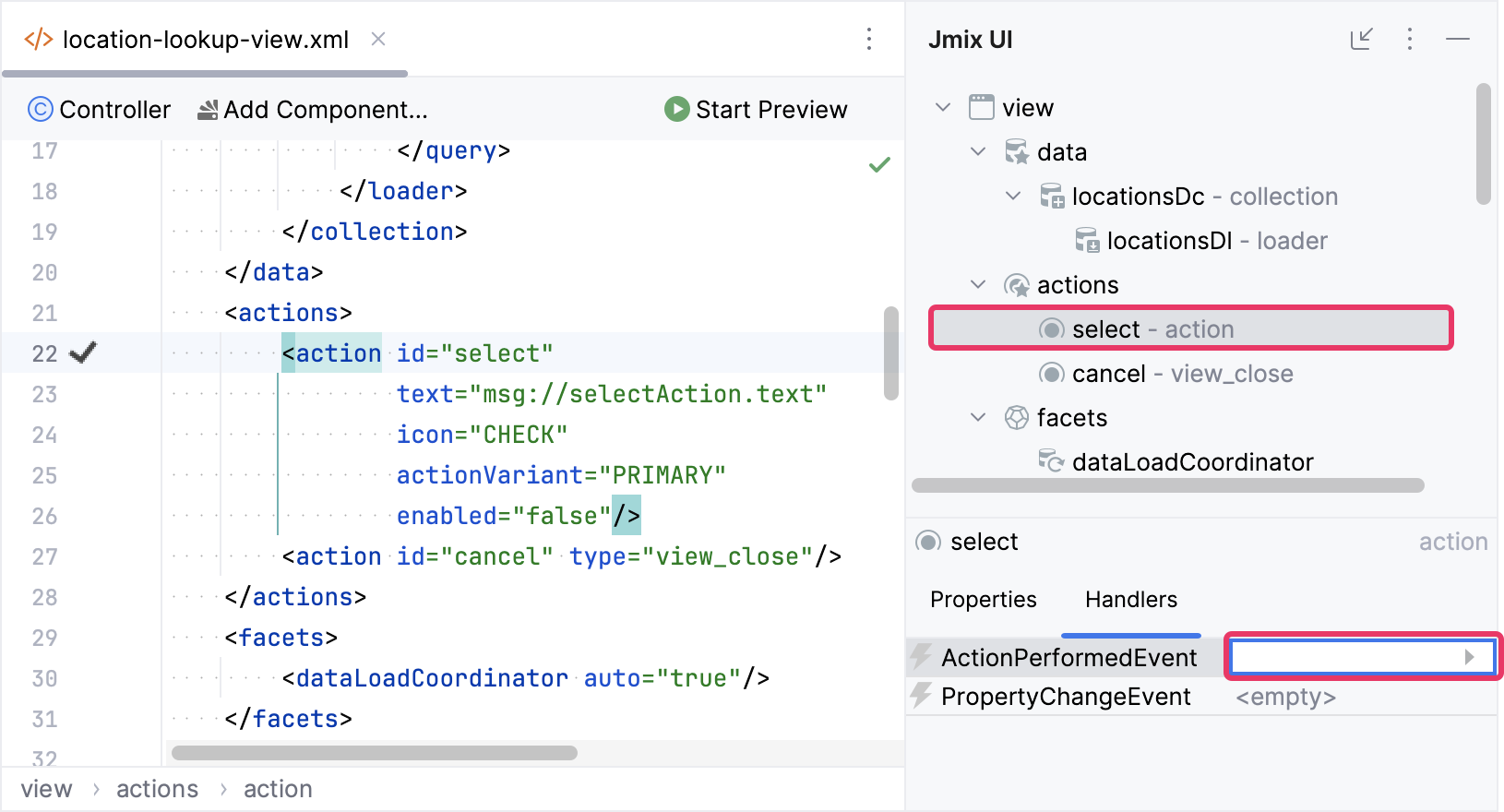Viewport: 1504px width, 812px height.
Task: Start Preview of the view
Action: click(755, 110)
